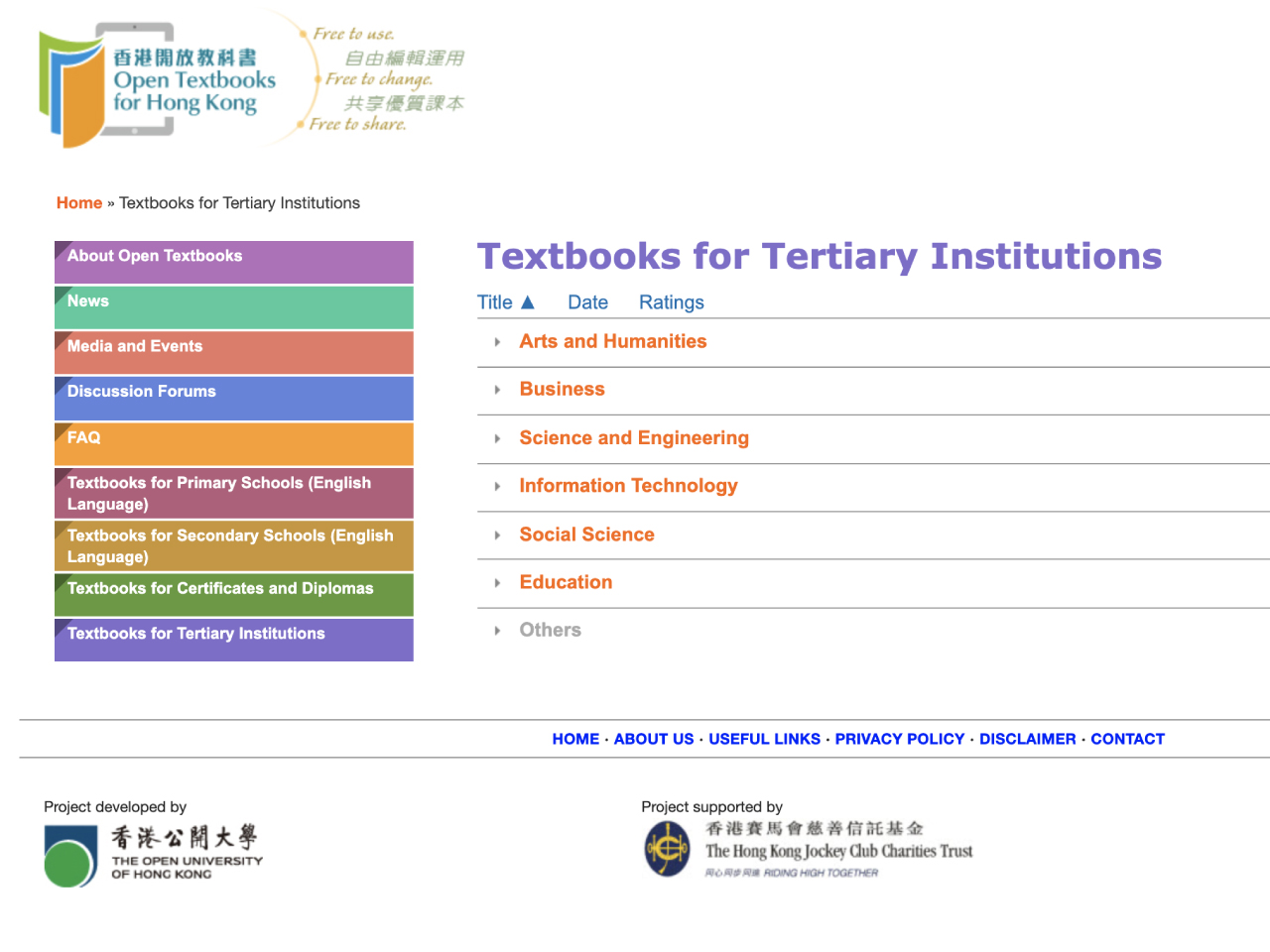Sort the list by Date
Image resolution: width=1270 pixels, height=952 pixels.
click(587, 302)
